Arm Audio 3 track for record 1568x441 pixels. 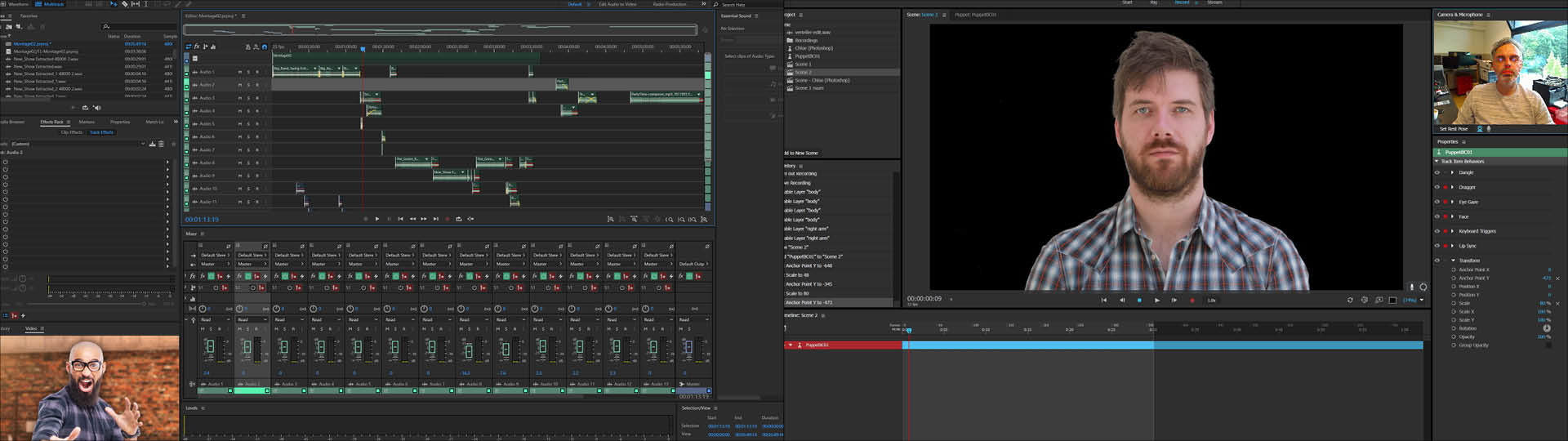pos(257,98)
